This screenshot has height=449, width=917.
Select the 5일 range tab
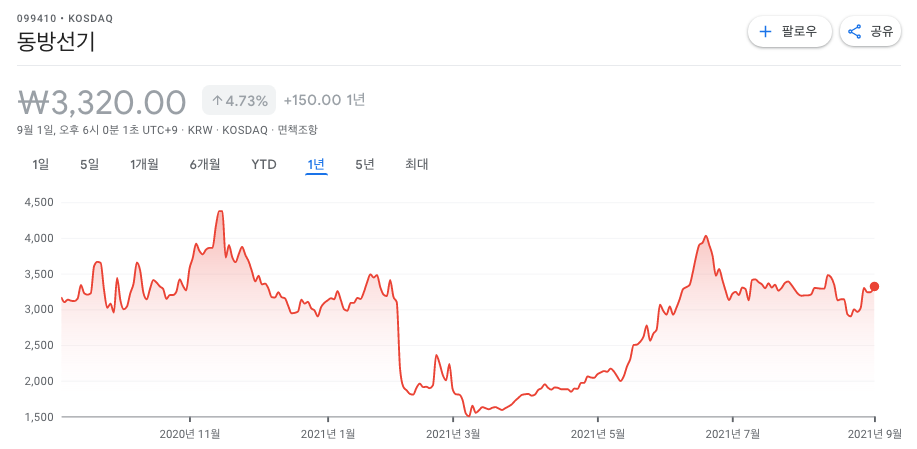click(x=89, y=164)
